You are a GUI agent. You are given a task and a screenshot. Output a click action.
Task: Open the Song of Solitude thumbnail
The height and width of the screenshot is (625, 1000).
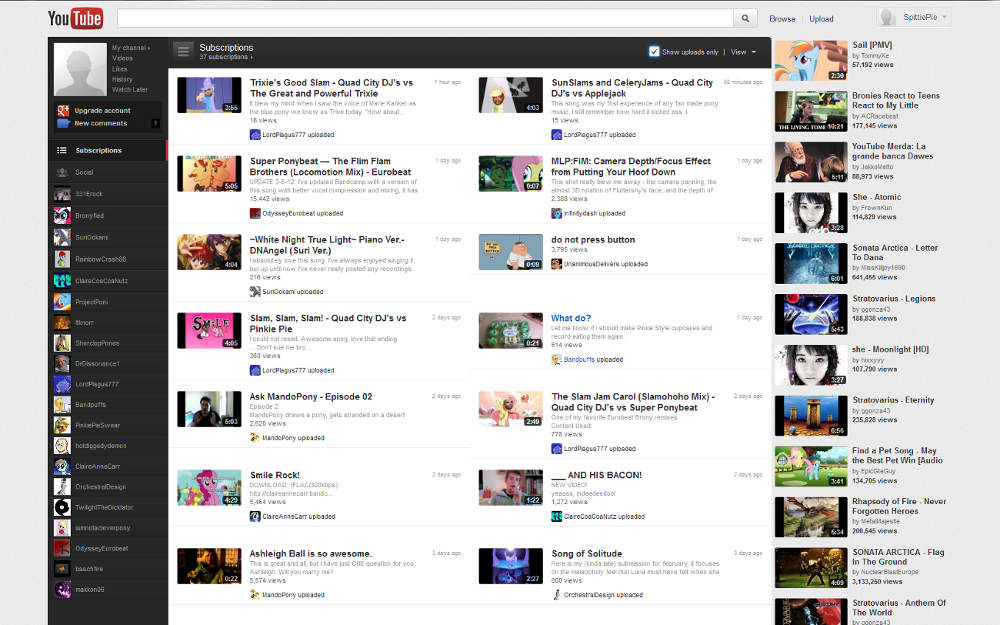pyautogui.click(x=511, y=566)
